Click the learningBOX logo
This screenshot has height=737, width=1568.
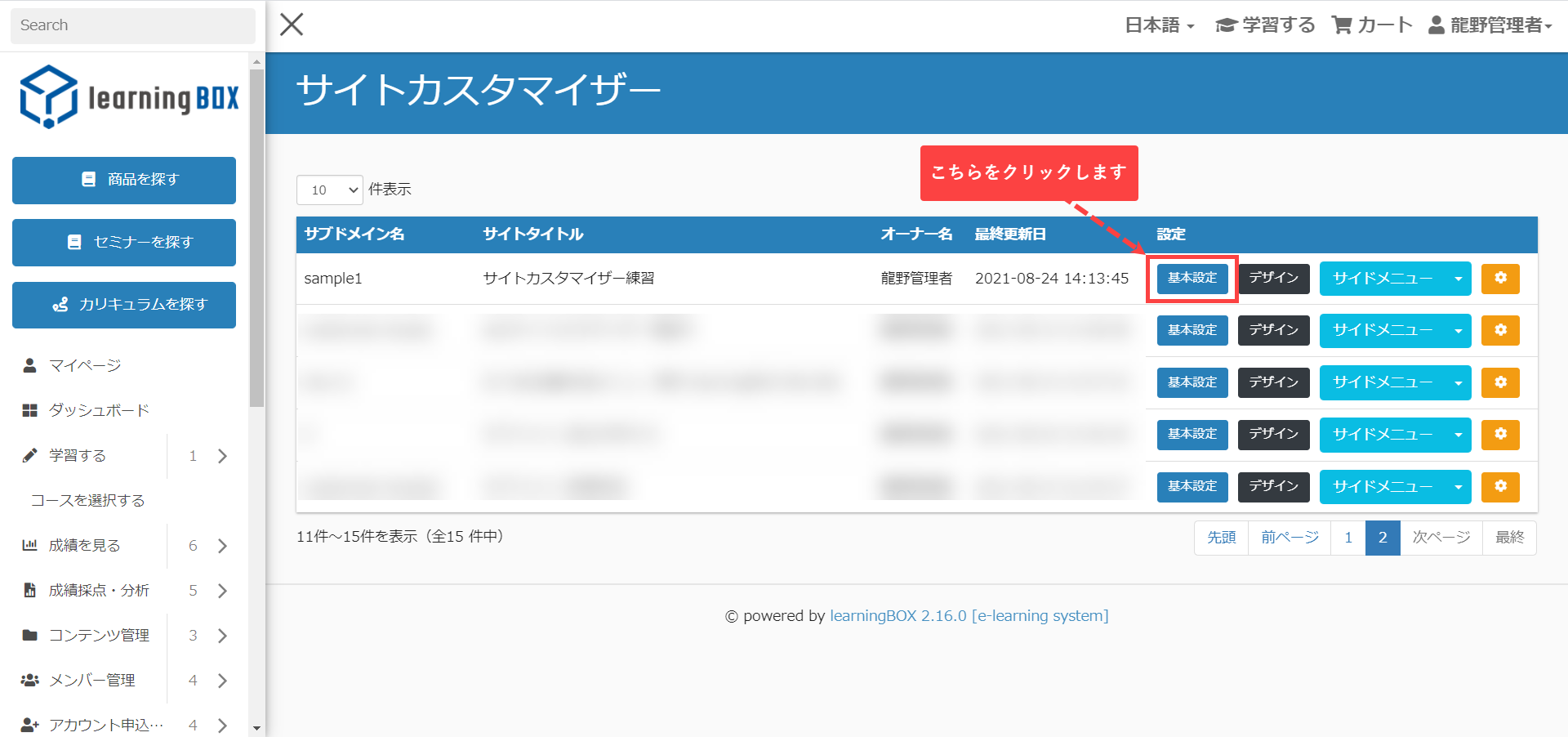pos(130,97)
